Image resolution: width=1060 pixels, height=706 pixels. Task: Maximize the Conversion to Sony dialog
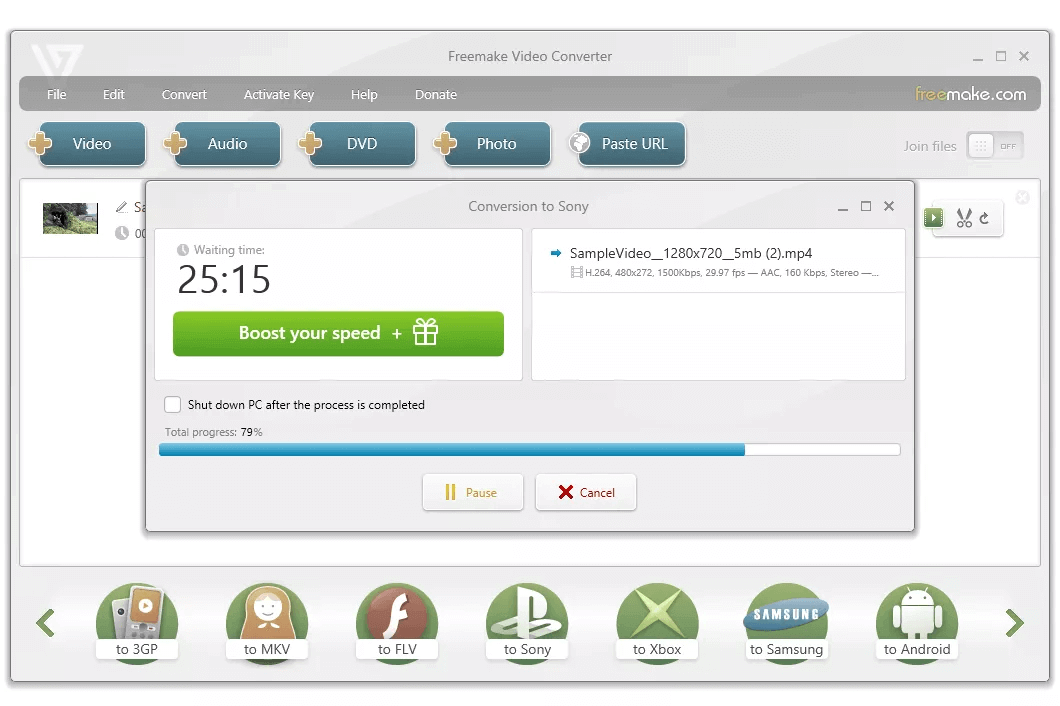tap(866, 206)
